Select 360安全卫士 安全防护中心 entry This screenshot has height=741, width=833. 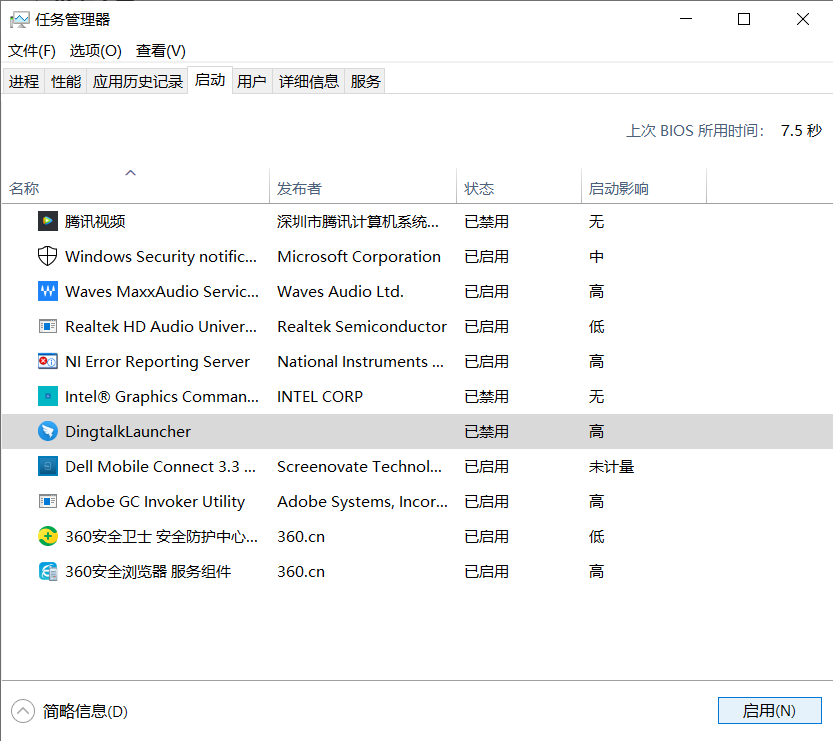tap(162, 537)
